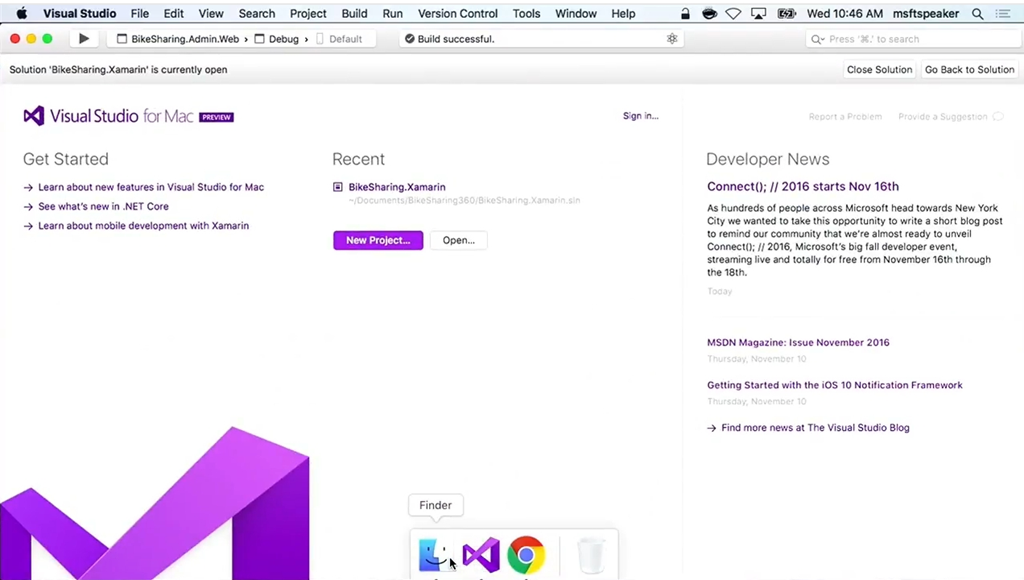The width and height of the screenshot is (1024, 580).
Task: Click the AirPlay display icon
Action: [x=758, y=13]
